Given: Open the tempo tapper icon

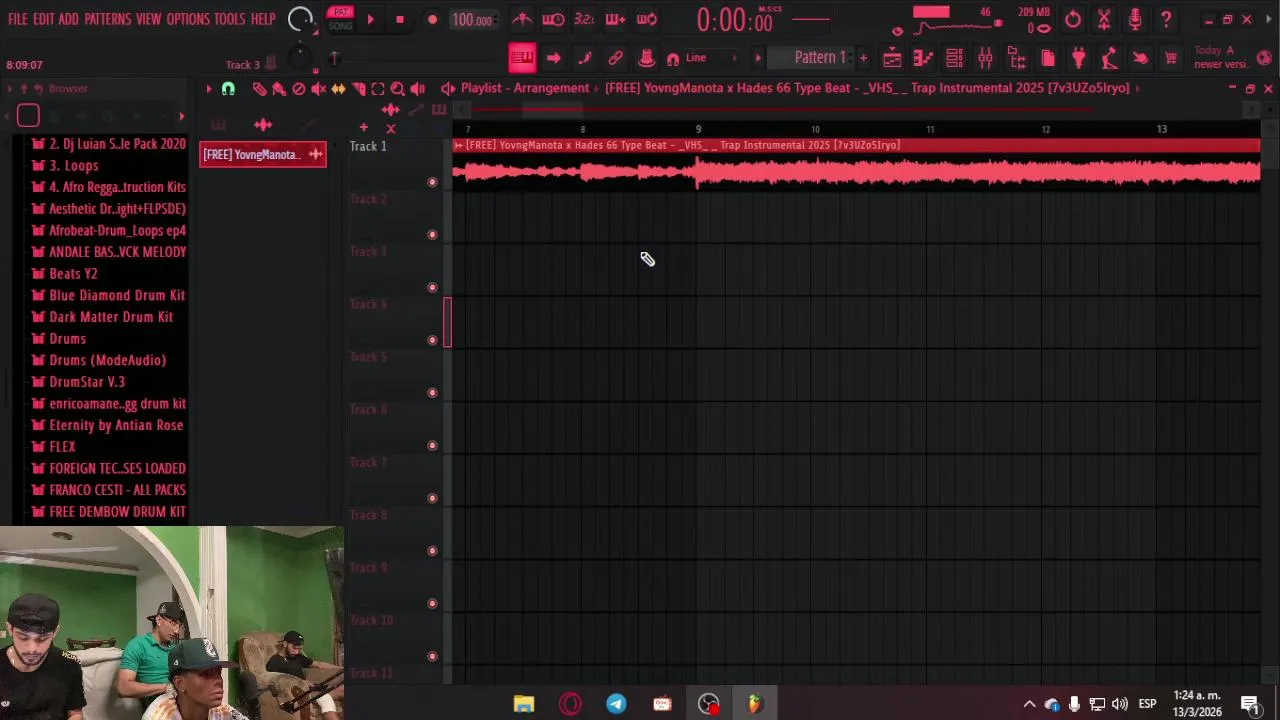Looking at the screenshot, I should tap(1110, 58).
